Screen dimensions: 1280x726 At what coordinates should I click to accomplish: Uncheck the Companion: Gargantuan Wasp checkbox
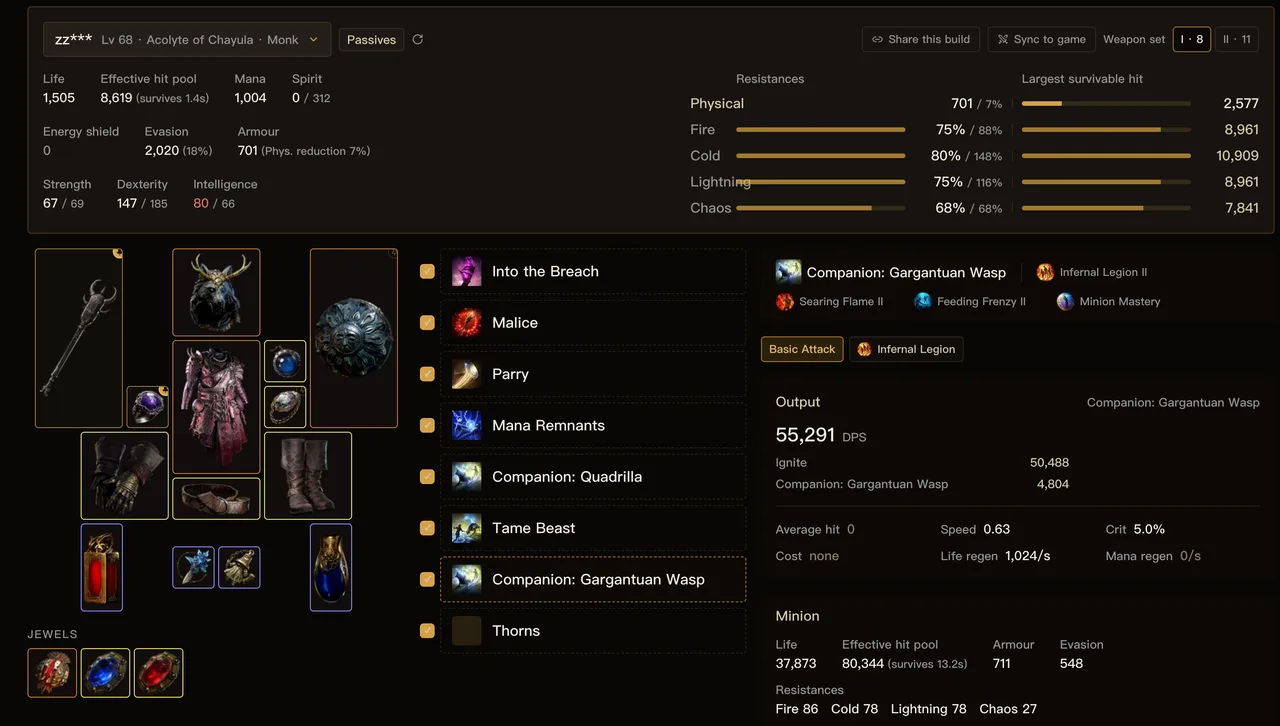point(427,580)
